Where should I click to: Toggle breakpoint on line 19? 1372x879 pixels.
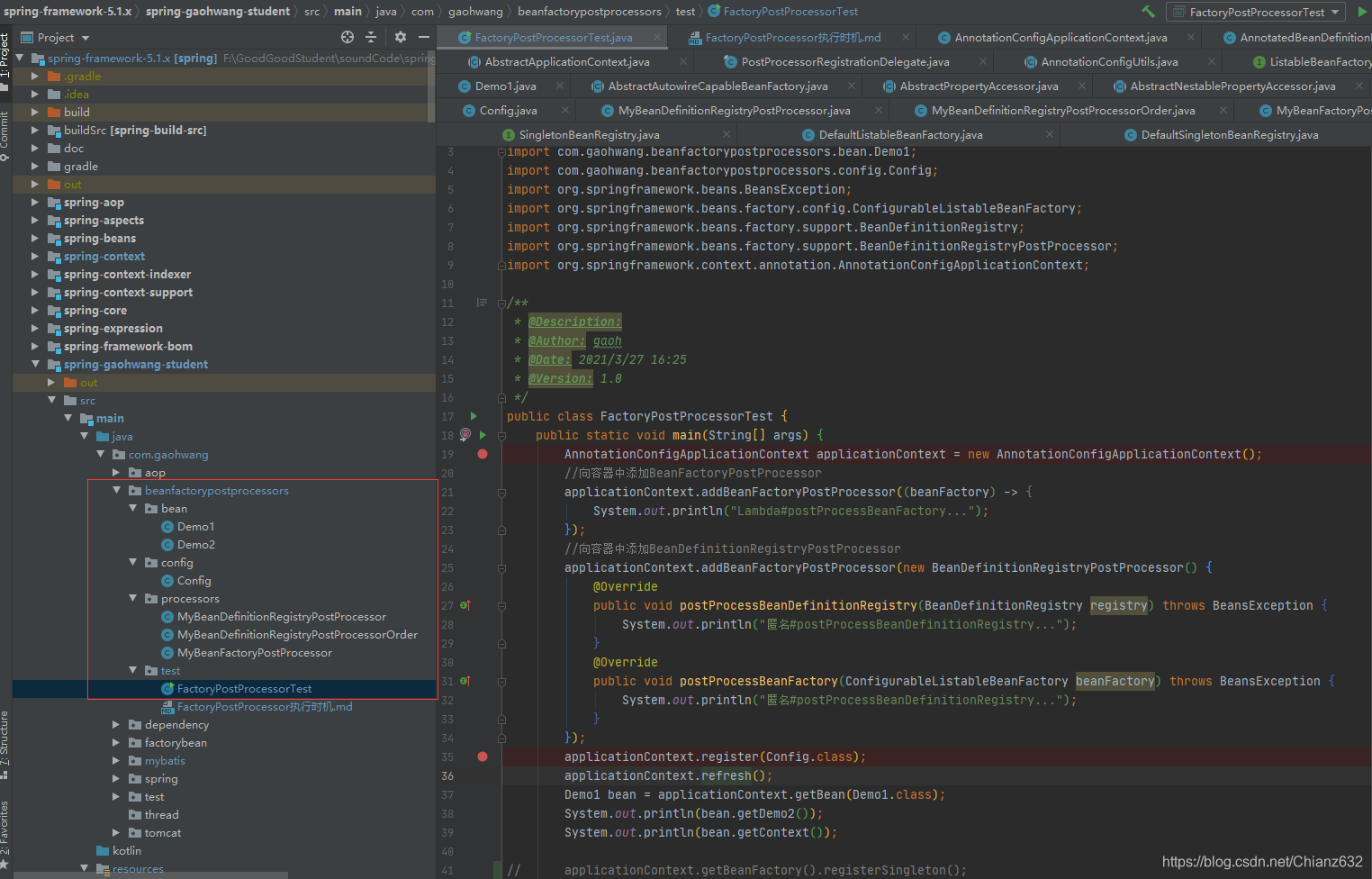[483, 454]
